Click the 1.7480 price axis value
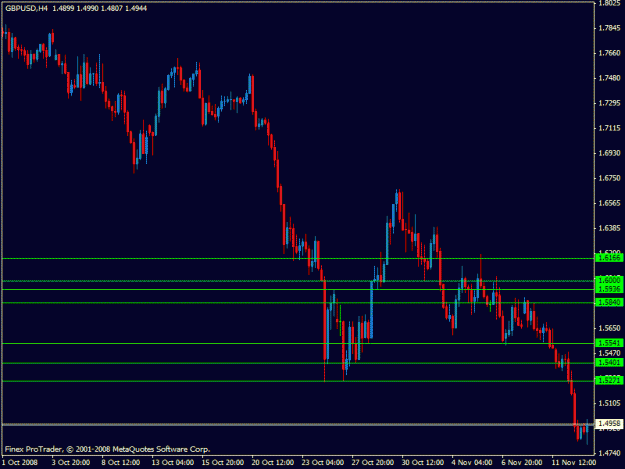Image resolution: width=625 pixels, height=469 pixels. [610, 78]
